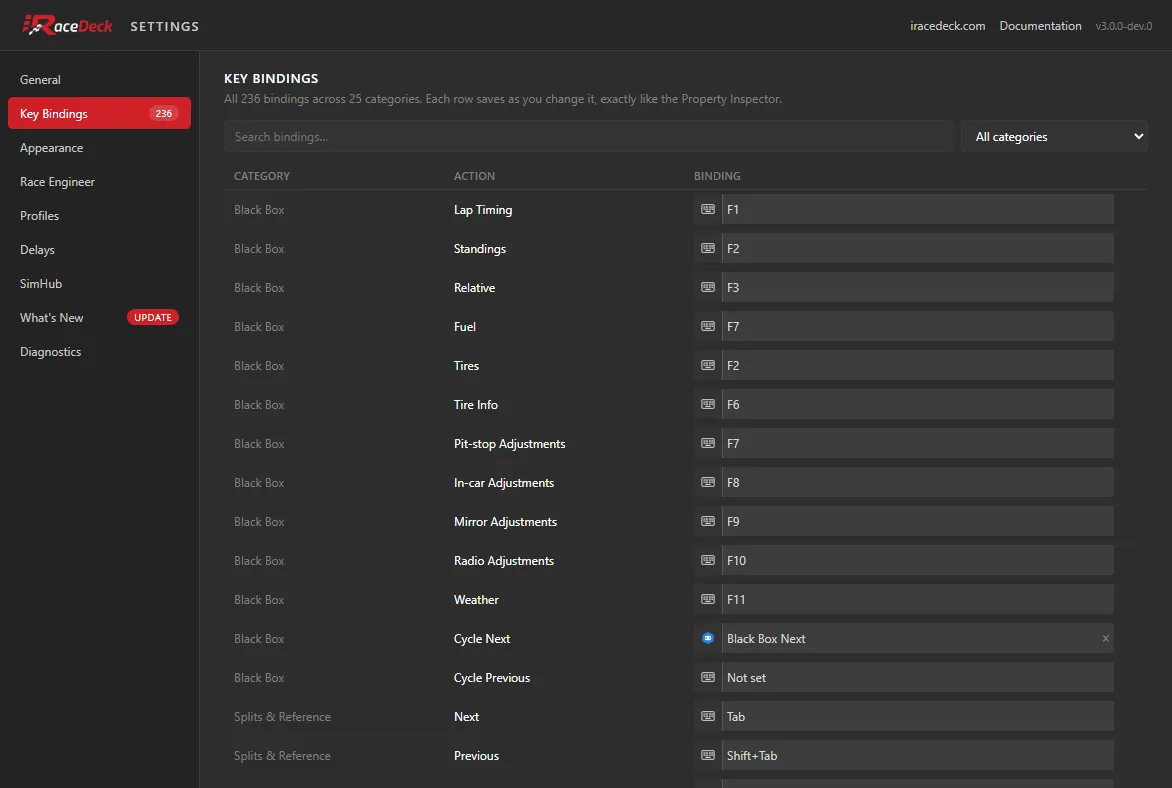Screen dimensions: 1172x788
Task: Edit the Fuel F7 binding field
Action: tap(917, 326)
